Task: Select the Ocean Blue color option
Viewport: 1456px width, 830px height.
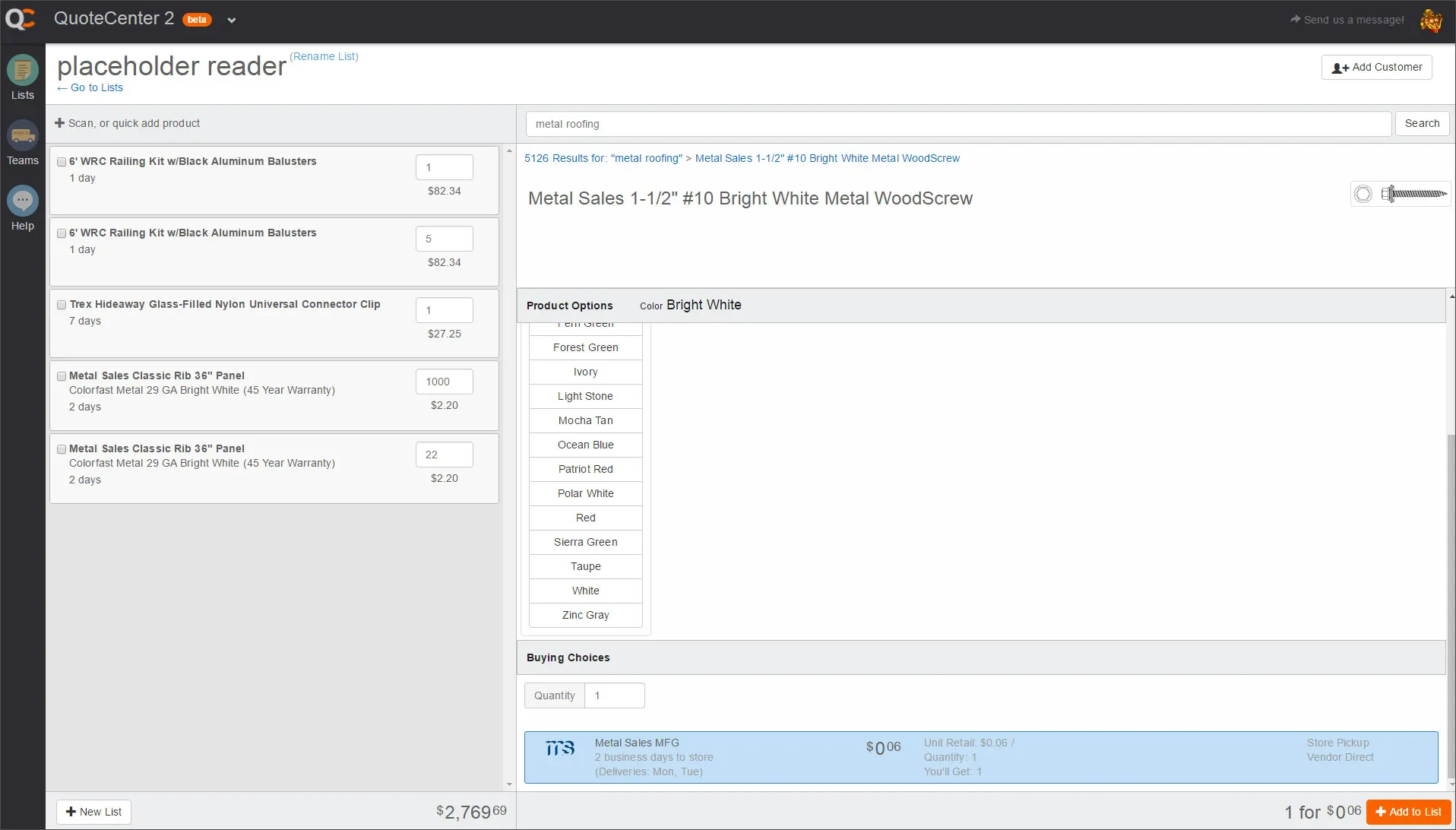Action: pyautogui.click(x=585, y=445)
